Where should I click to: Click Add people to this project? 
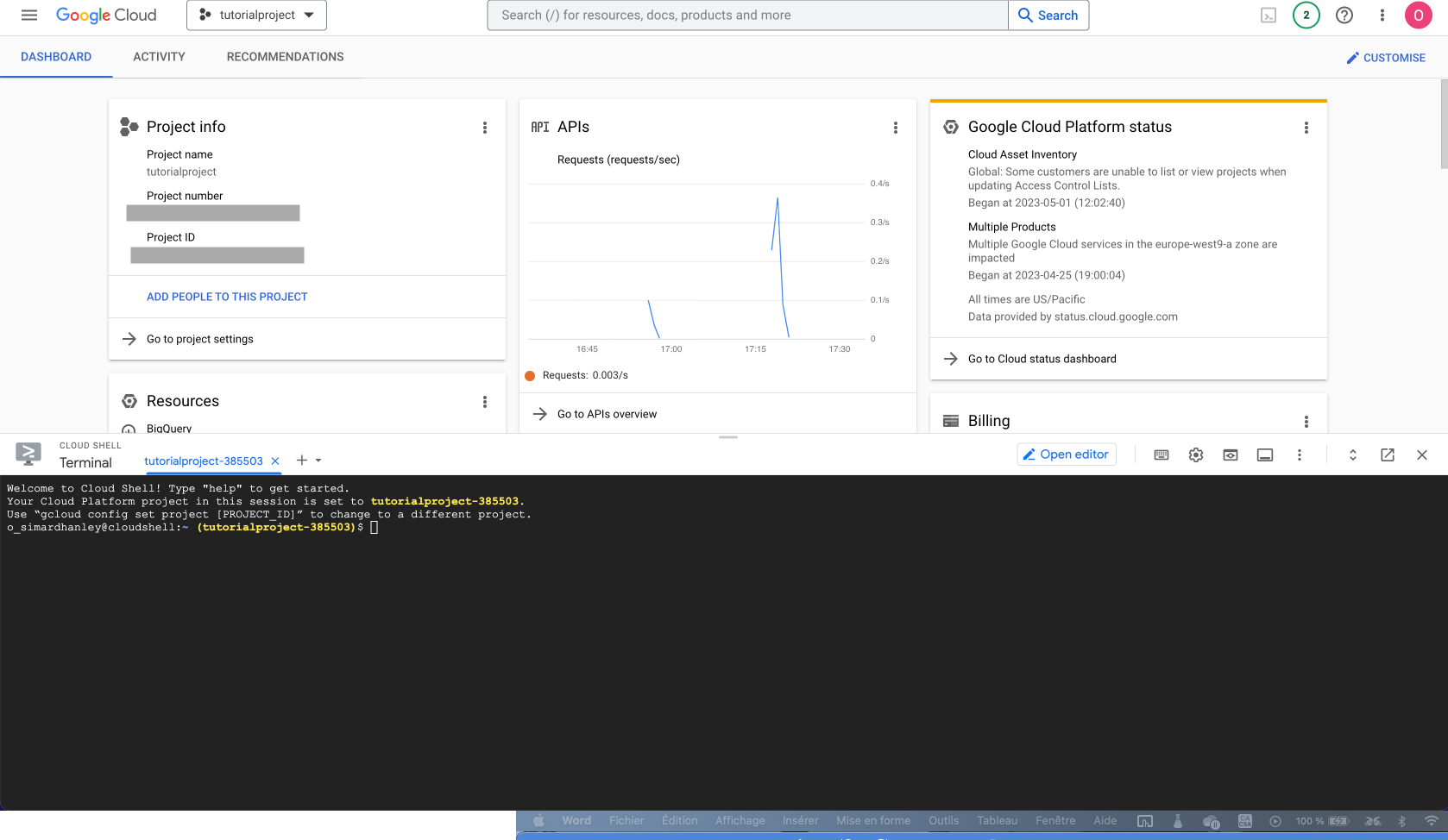coord(227,297)
